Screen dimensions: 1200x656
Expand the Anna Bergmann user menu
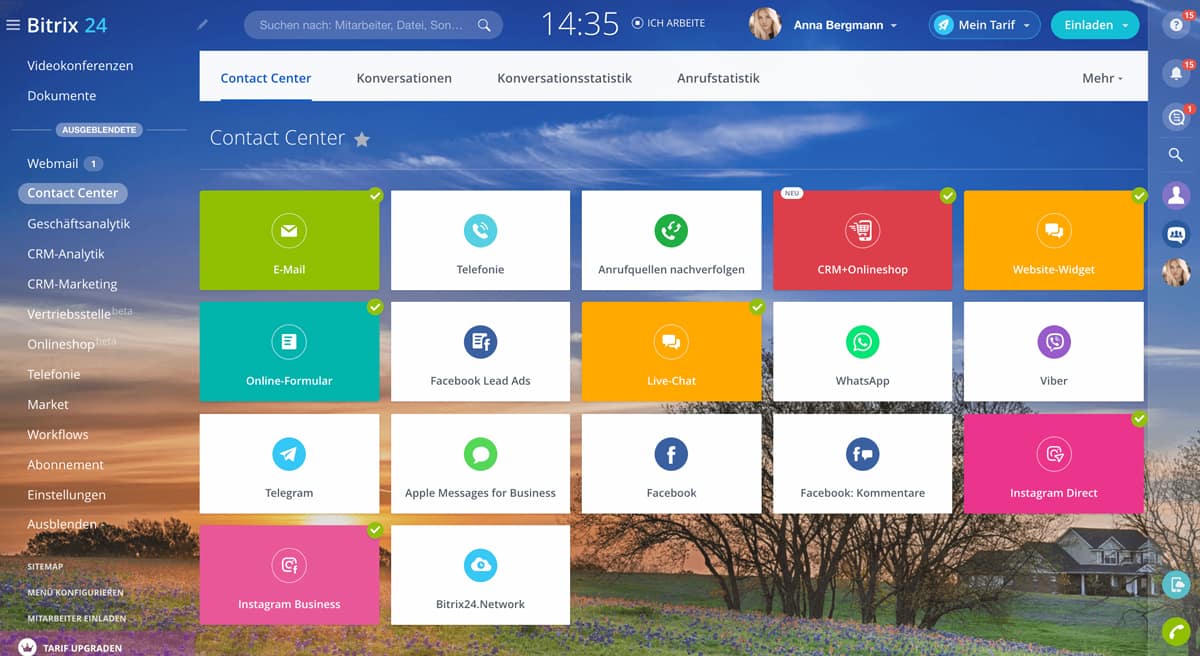[x=845, y=25]
